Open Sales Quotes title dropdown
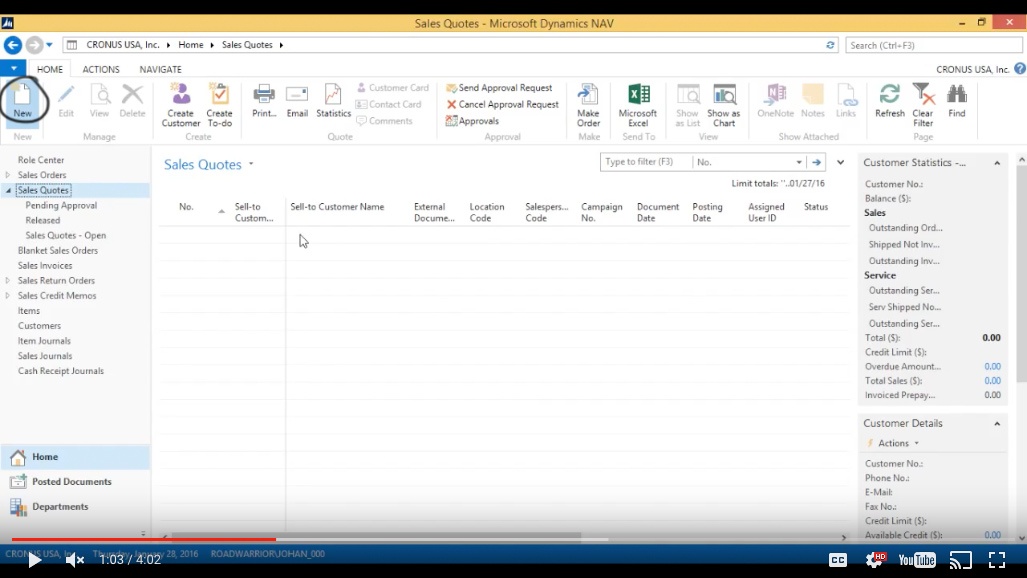The width and height of the screenshot is (1027, 578). [251, 164]
